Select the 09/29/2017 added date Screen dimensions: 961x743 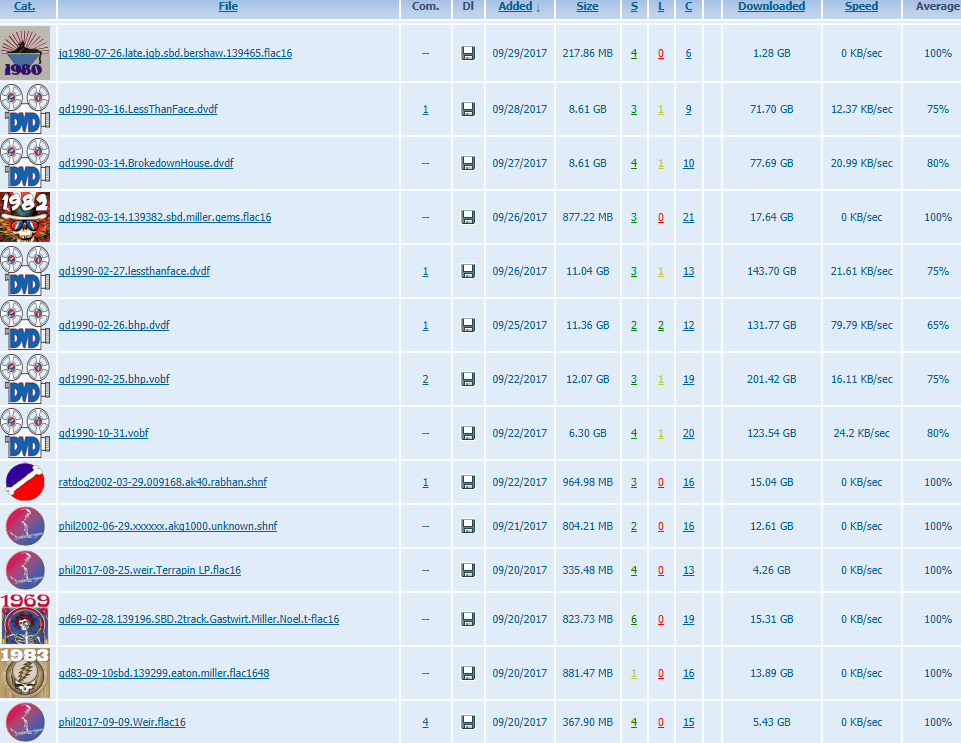pyautogui.click(x=520, y=53)
